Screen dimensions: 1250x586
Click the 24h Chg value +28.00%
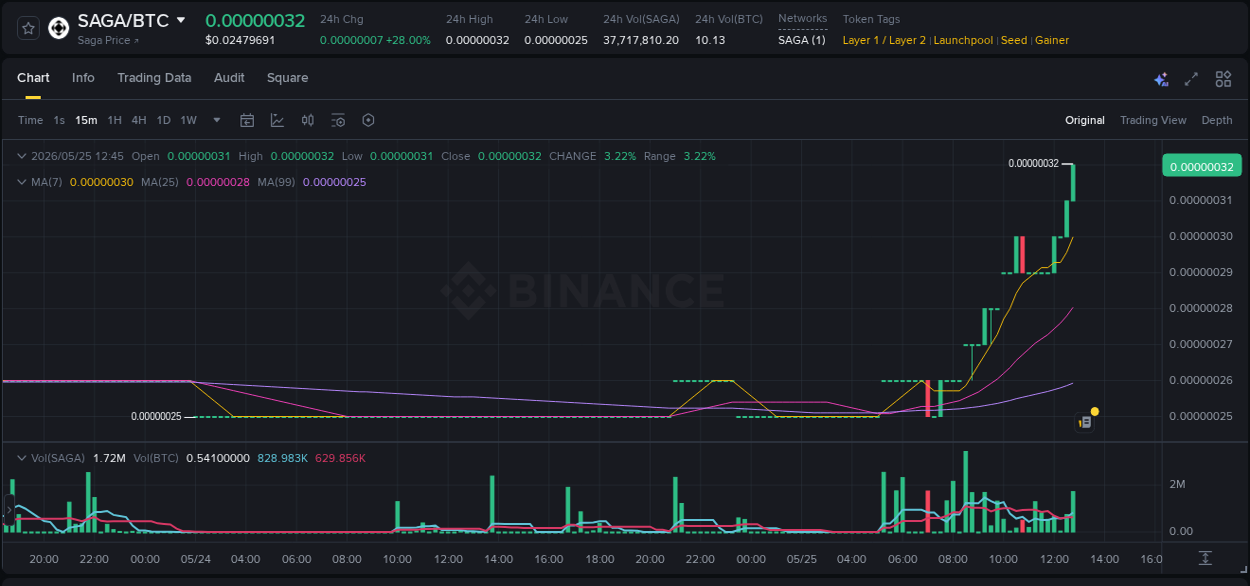pyautogui.click(x=408, y=40)
